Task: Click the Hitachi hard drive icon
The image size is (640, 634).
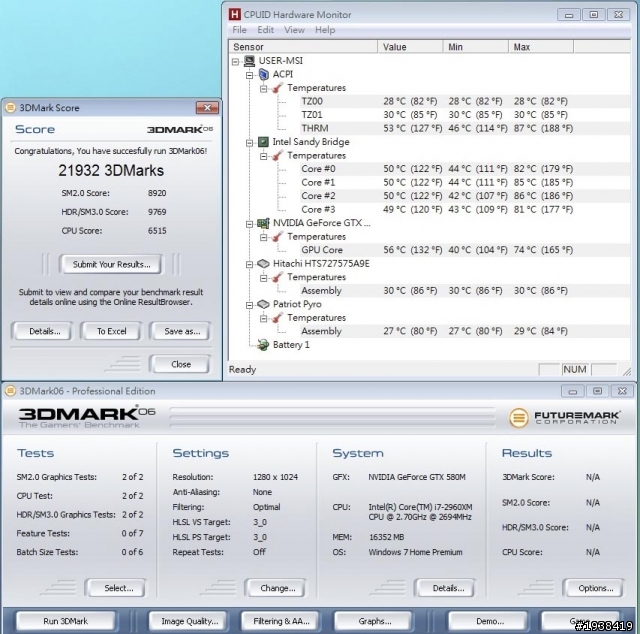Action: (x=263, y=264)
